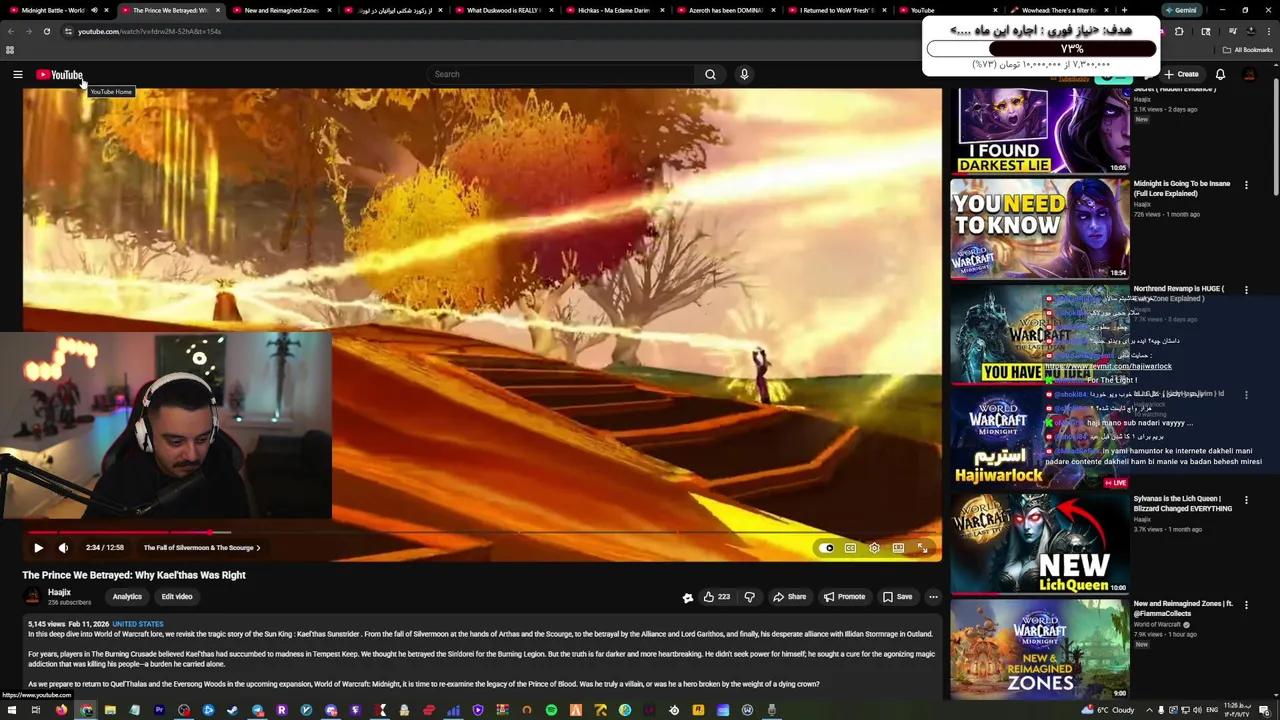Image resolution: width=1280 pixels, height=720 pixels.
Task: Open Gemini button in browser title bar
Action: click(x=1183, y=10)
